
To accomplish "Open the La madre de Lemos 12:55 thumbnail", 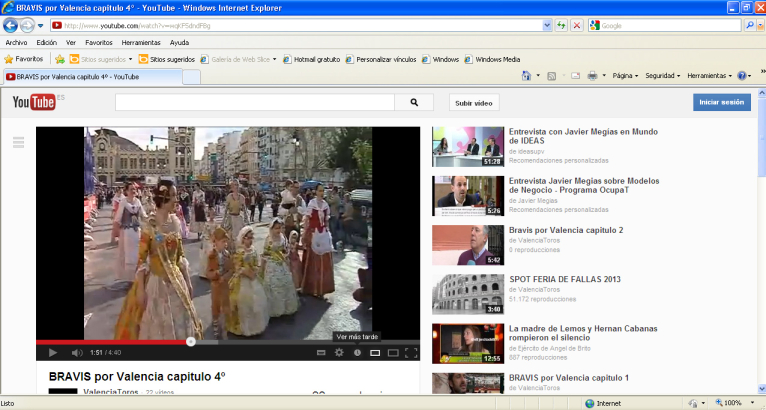I will coord(468,344).
